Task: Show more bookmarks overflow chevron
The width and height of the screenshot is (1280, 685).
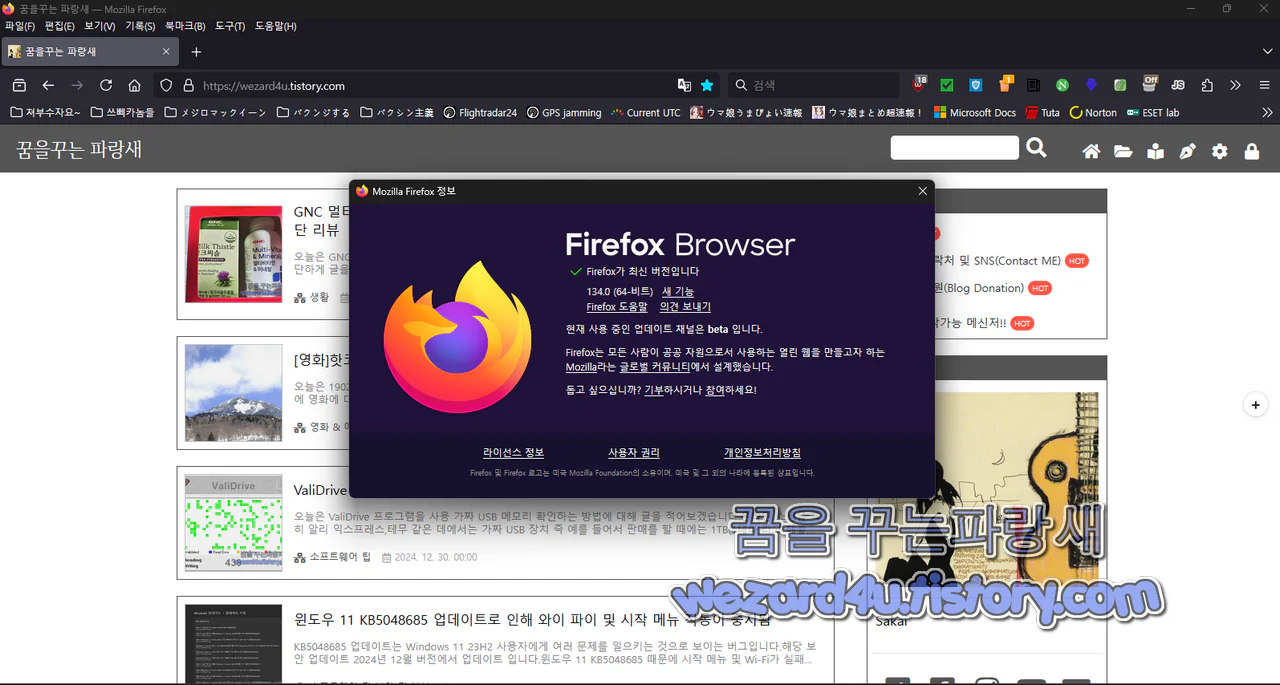Action: click(1268, 113)
